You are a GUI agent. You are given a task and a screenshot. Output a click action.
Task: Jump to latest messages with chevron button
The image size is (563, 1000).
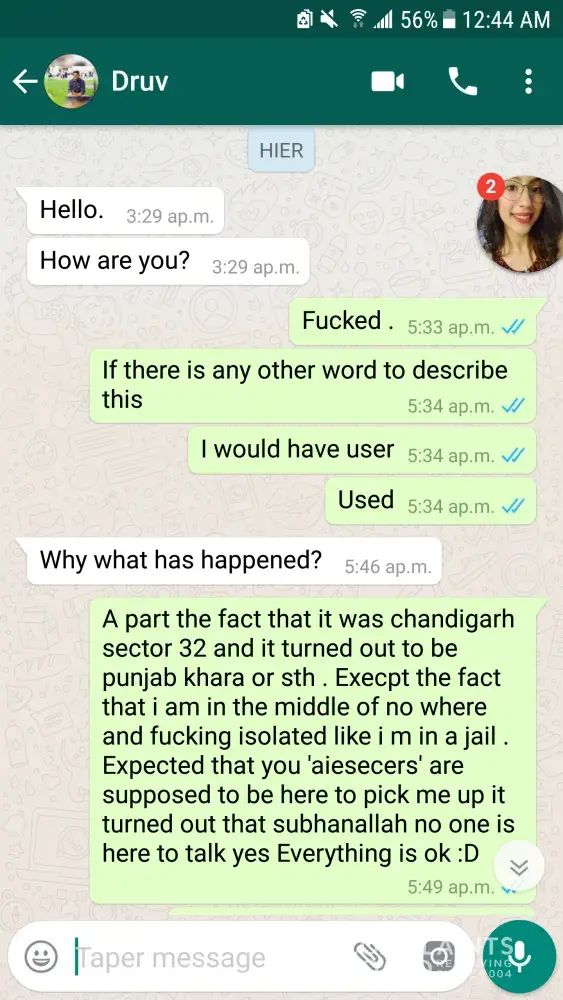tap(519, 867)
